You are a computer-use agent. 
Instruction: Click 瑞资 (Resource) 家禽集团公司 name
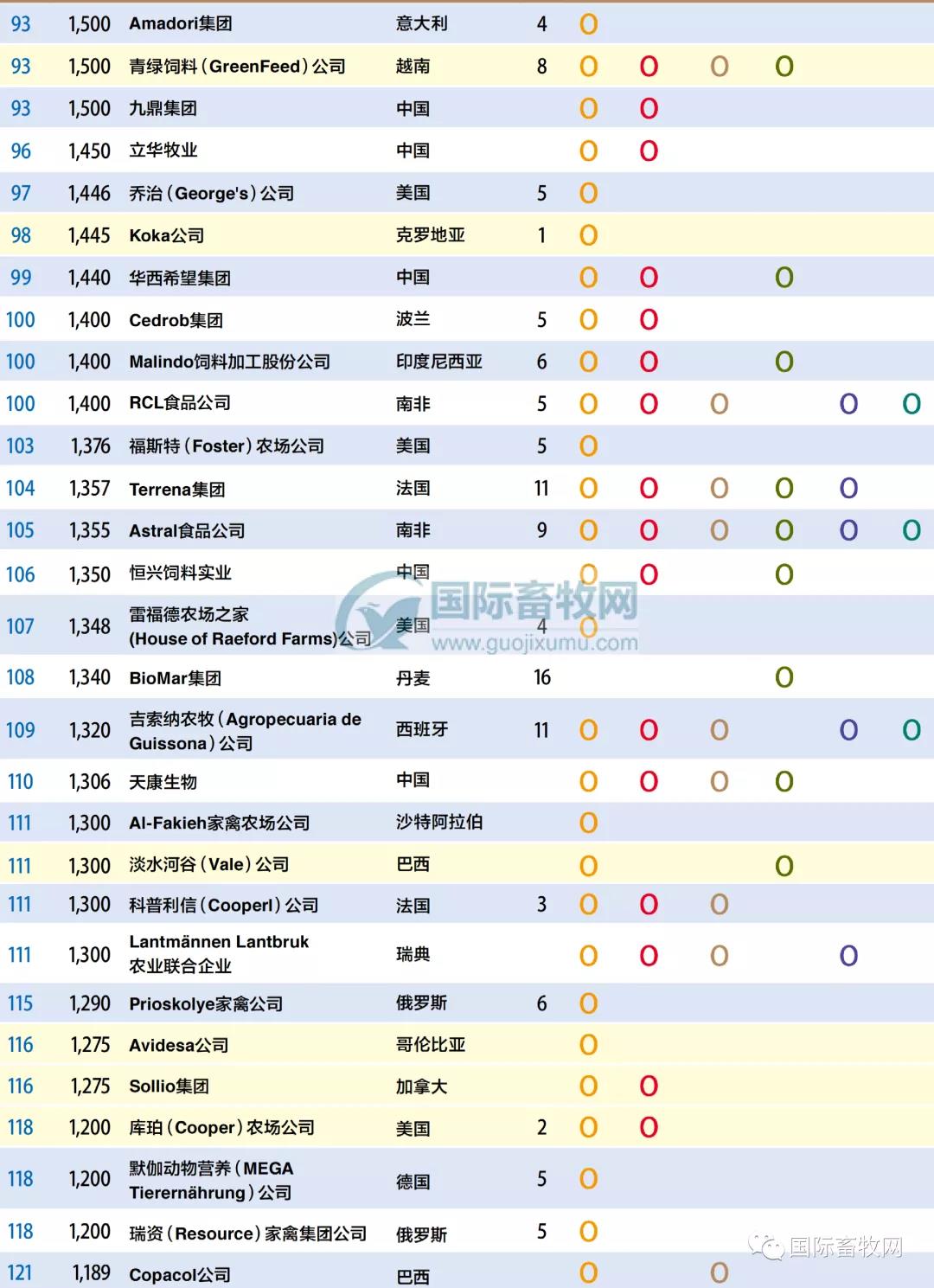coord(248,1234)
